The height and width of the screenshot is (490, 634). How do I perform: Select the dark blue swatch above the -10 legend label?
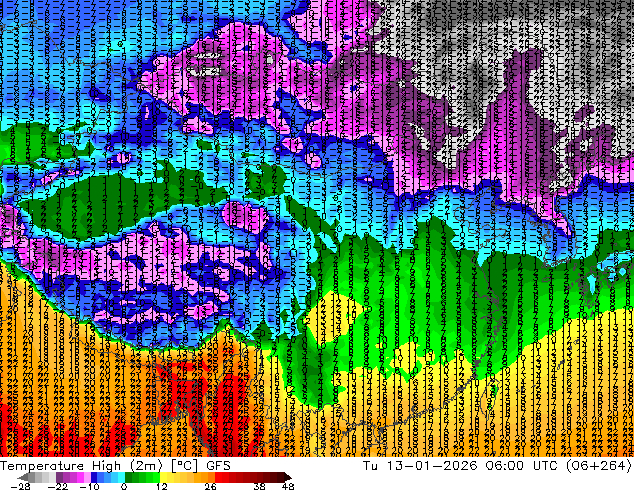pos(94,477)
